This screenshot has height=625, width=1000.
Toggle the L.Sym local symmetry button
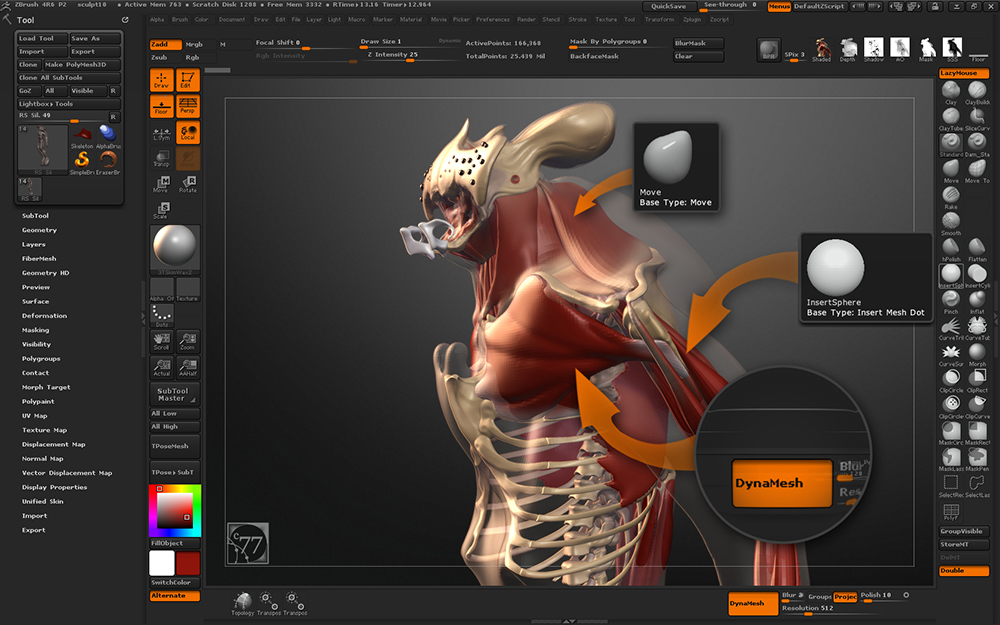pos(161,133)
